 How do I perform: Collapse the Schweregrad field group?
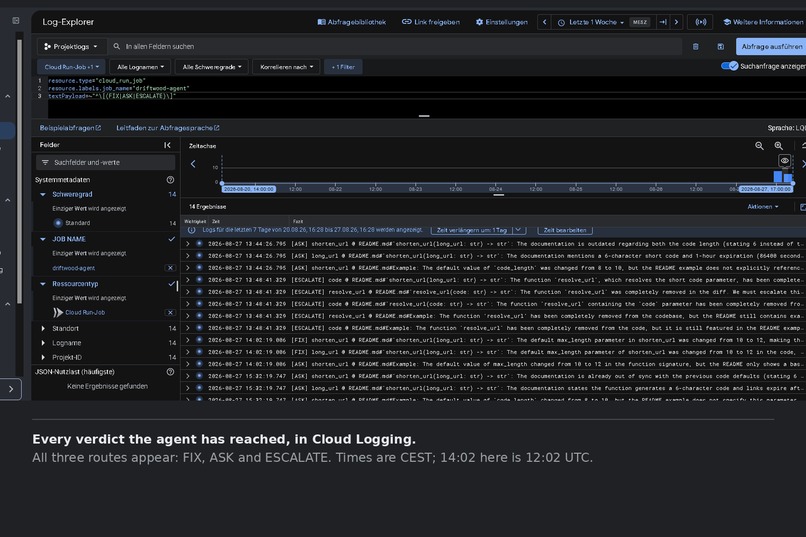[x=43, y=194]
